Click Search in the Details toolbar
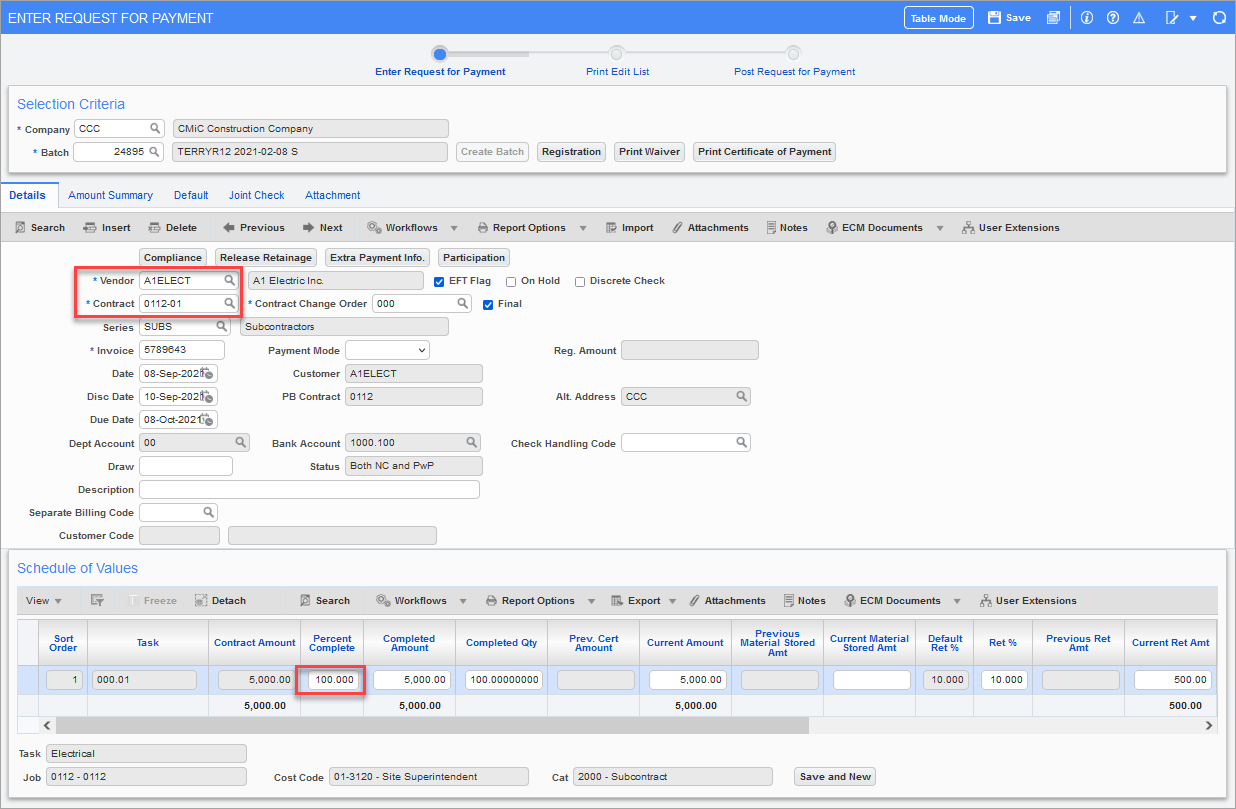Image resolution: width=1236 pixels, height=809 pixels. point(40,228)
